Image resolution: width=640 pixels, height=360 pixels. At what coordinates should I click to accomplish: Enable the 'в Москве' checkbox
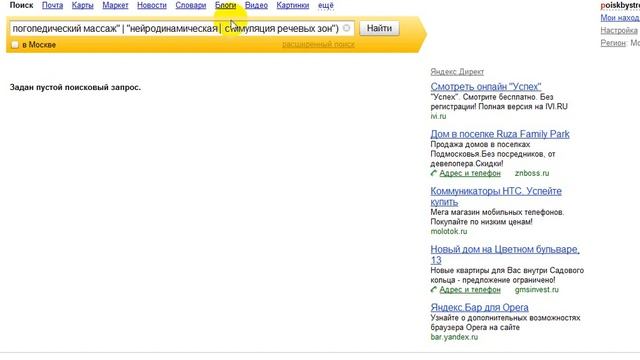click(15, 44)
